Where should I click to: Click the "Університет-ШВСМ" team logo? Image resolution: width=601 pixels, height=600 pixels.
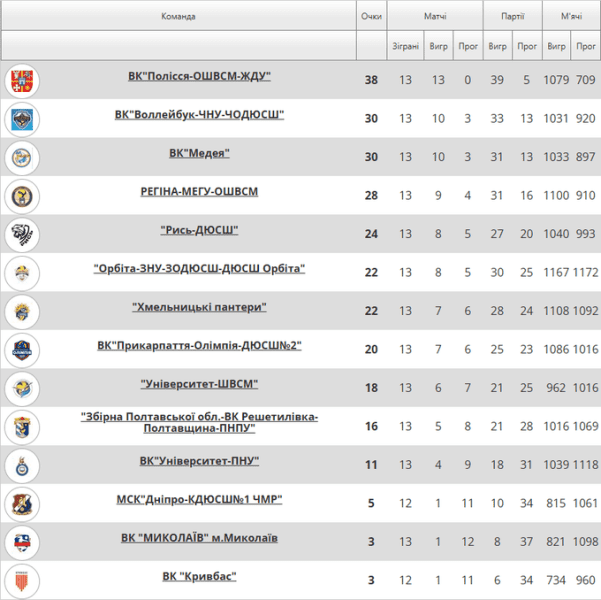pos(21,388)
